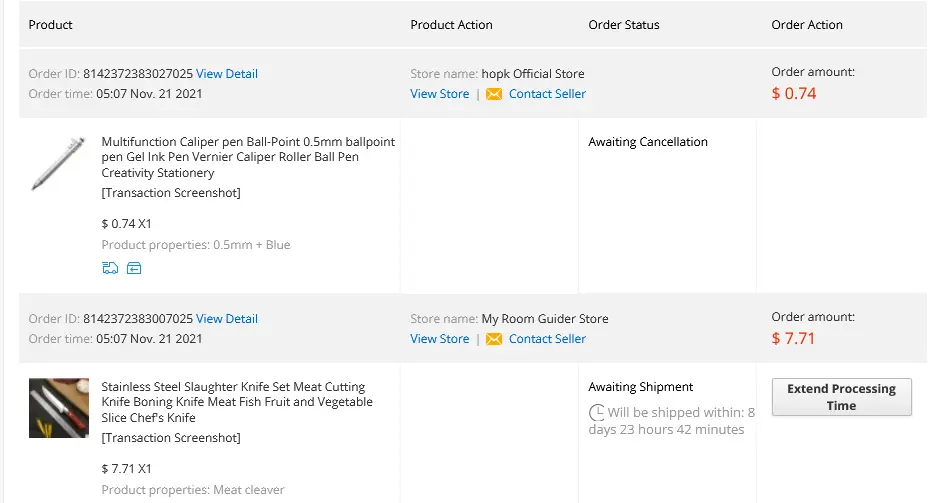View Detail for order 8142372383007025
This screenshot has width=930, height=503.
click(227, 319)
